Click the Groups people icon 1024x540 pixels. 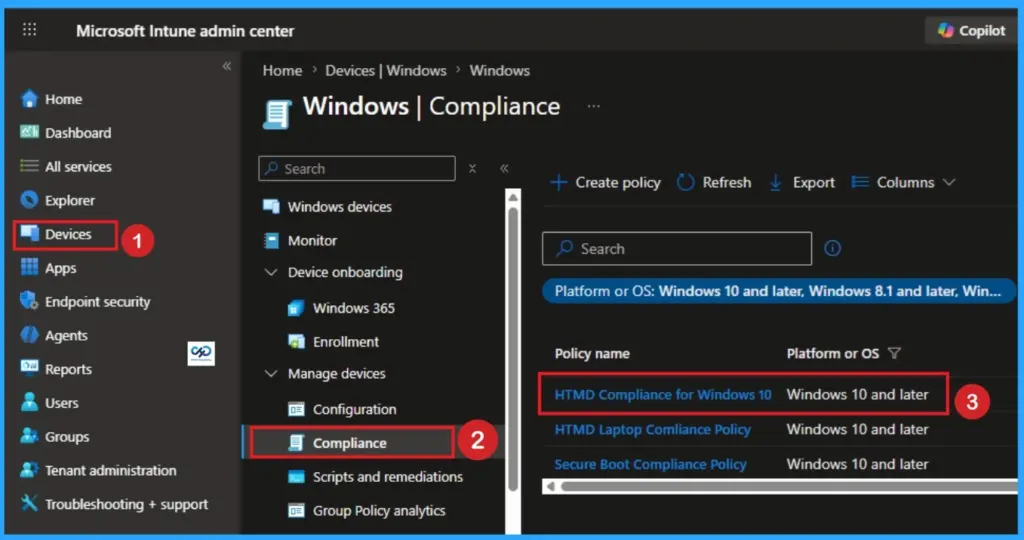click(29, 436)
